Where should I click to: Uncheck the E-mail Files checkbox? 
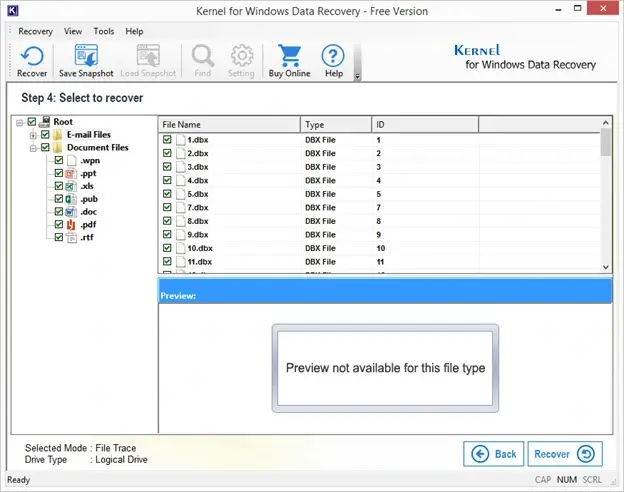pos(45,135)
